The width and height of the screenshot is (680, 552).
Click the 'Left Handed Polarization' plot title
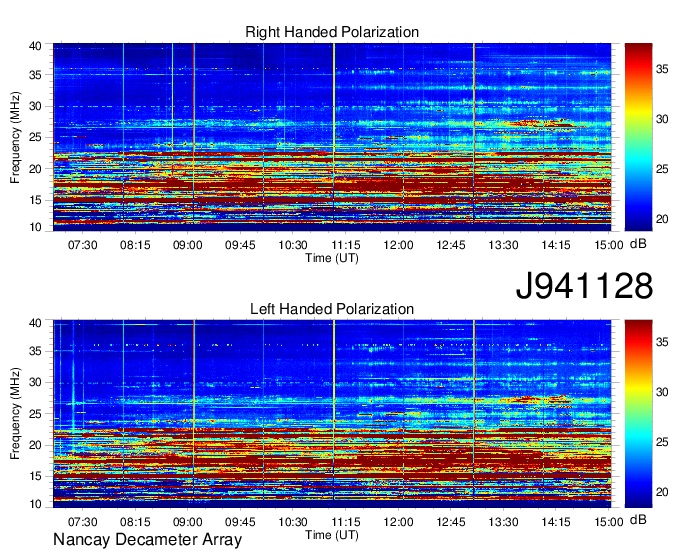point(332,309)
